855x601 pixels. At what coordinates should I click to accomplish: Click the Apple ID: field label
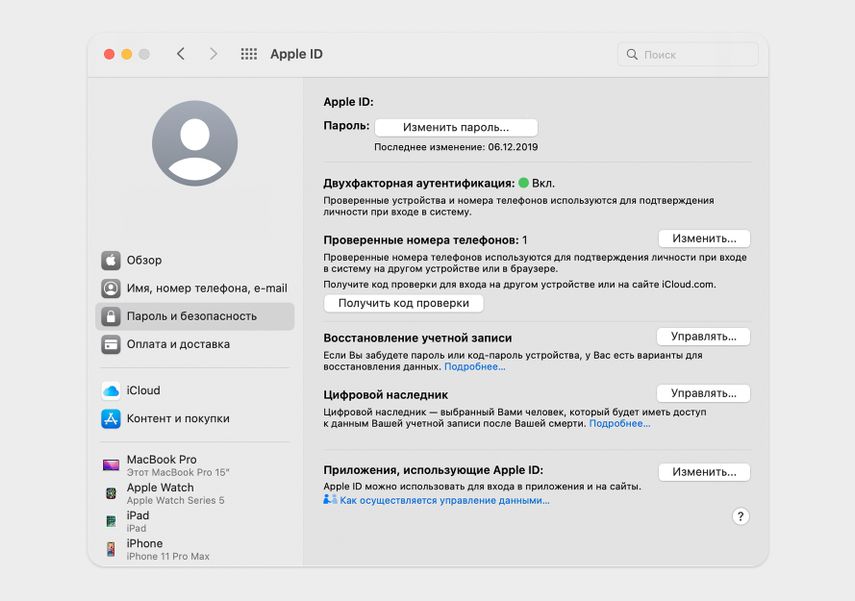point(348,102)
